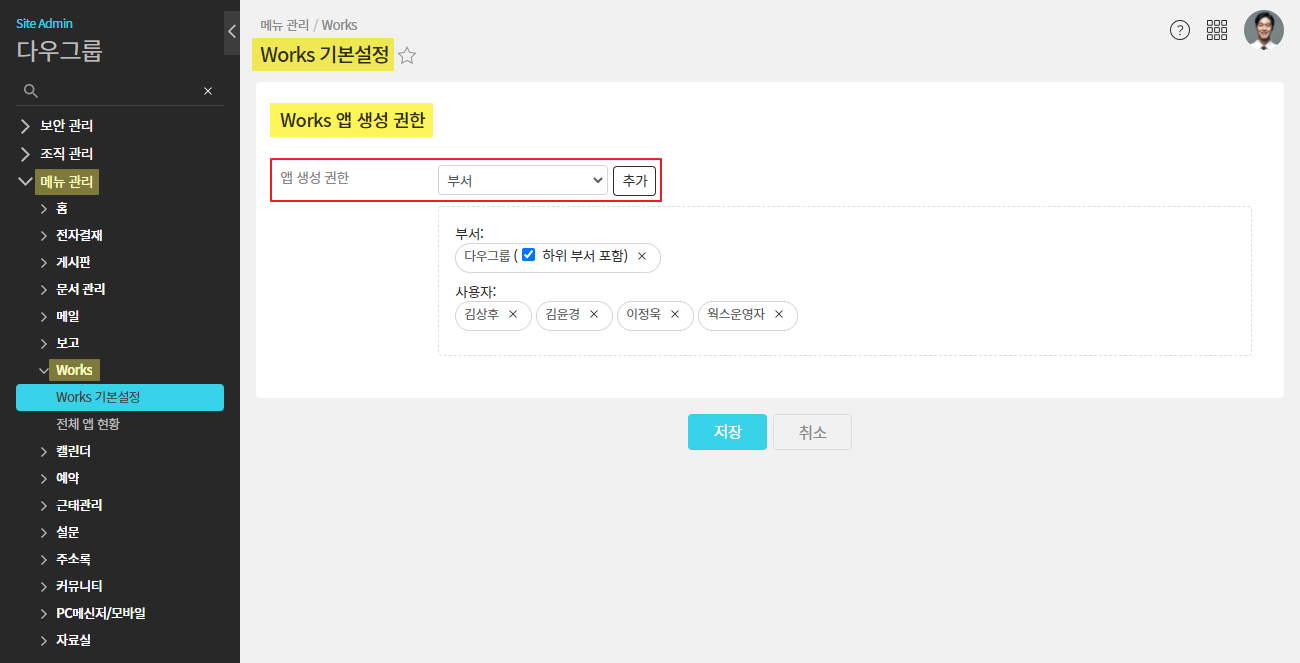Click the 추가 button

634,181
